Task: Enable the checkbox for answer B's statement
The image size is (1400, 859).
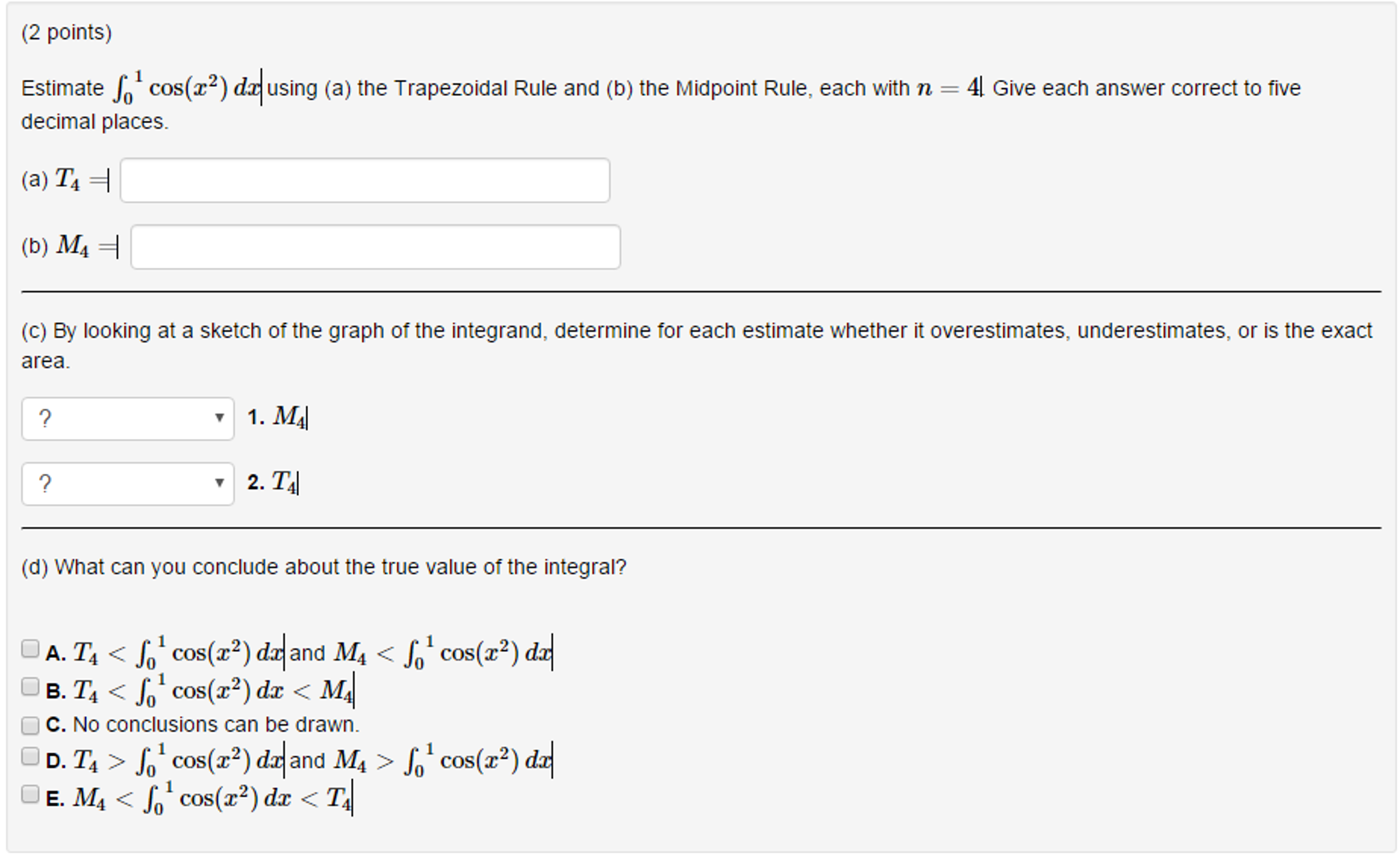Action: pos(30,686)
